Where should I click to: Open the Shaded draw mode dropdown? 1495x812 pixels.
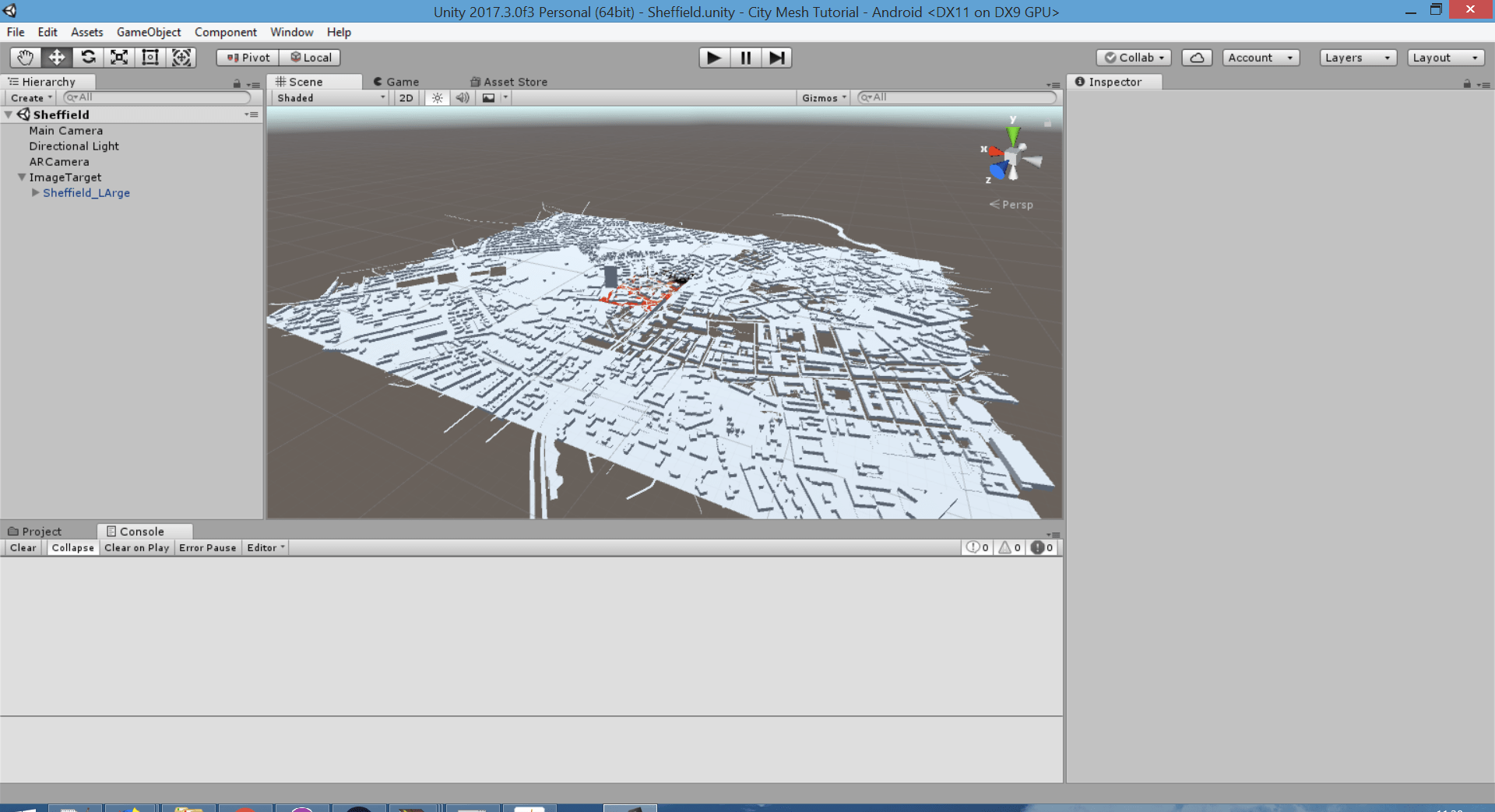pyautogui.click(x=330, y=98)
